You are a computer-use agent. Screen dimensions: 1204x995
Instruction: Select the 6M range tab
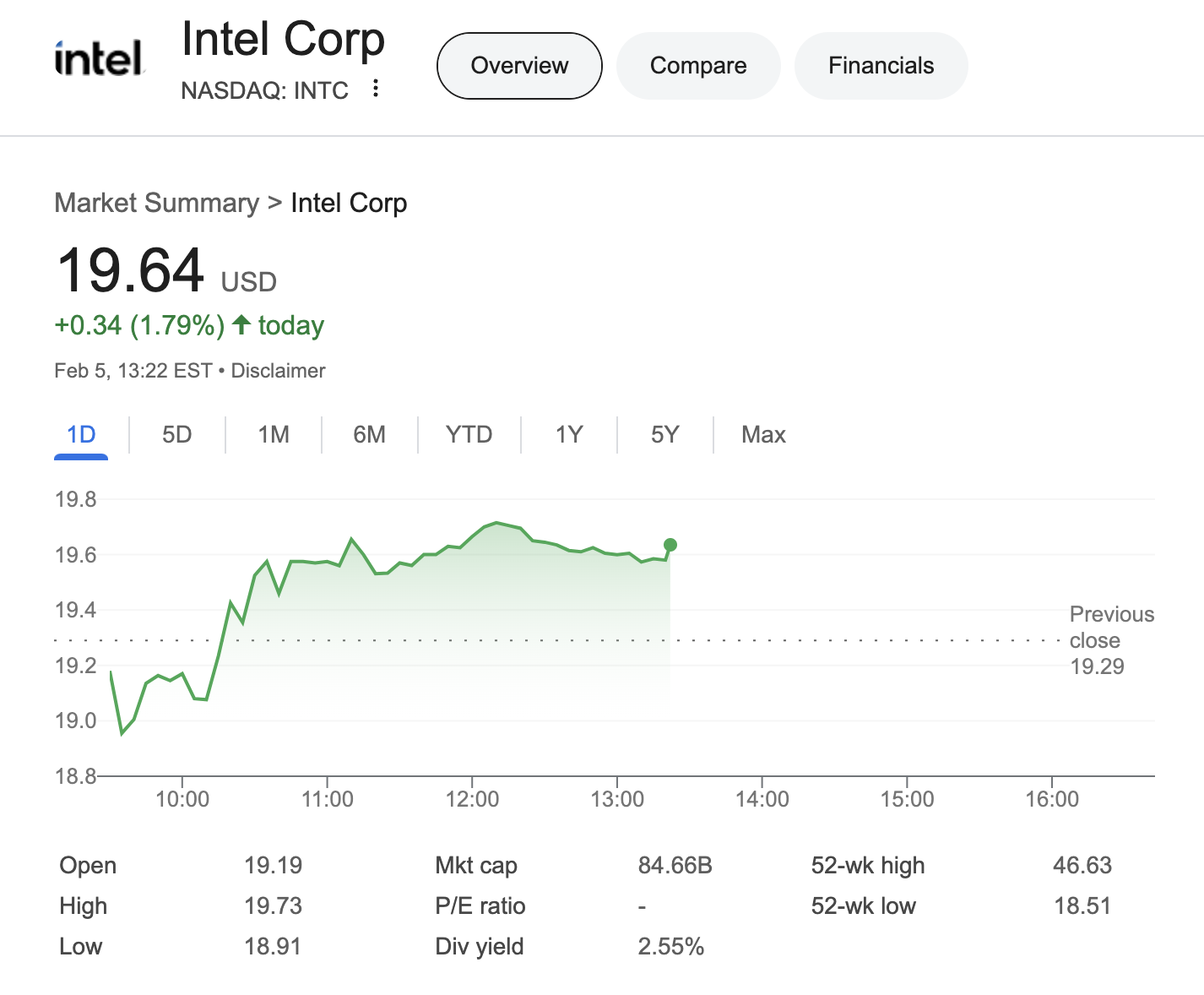pos(370,435)
